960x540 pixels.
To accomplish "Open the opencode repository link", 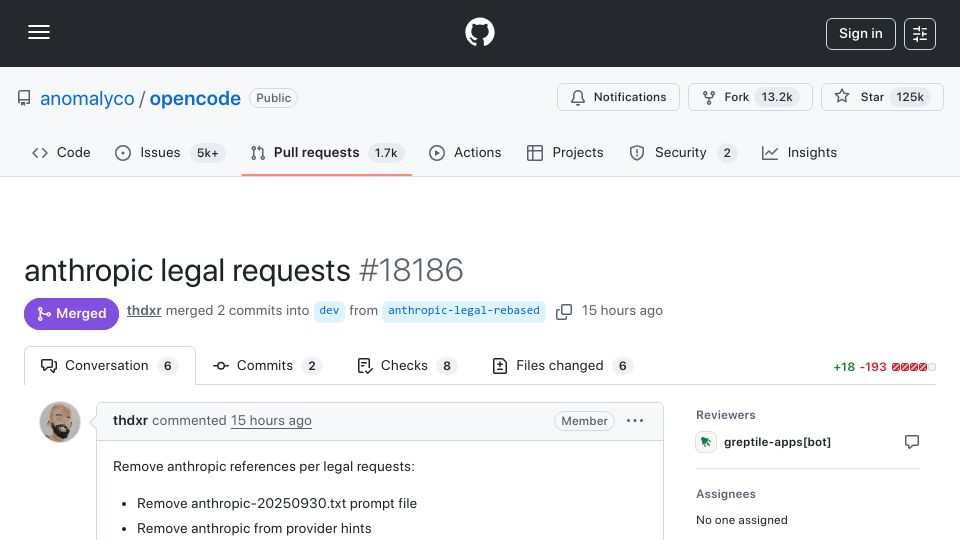I will point(195,98).
